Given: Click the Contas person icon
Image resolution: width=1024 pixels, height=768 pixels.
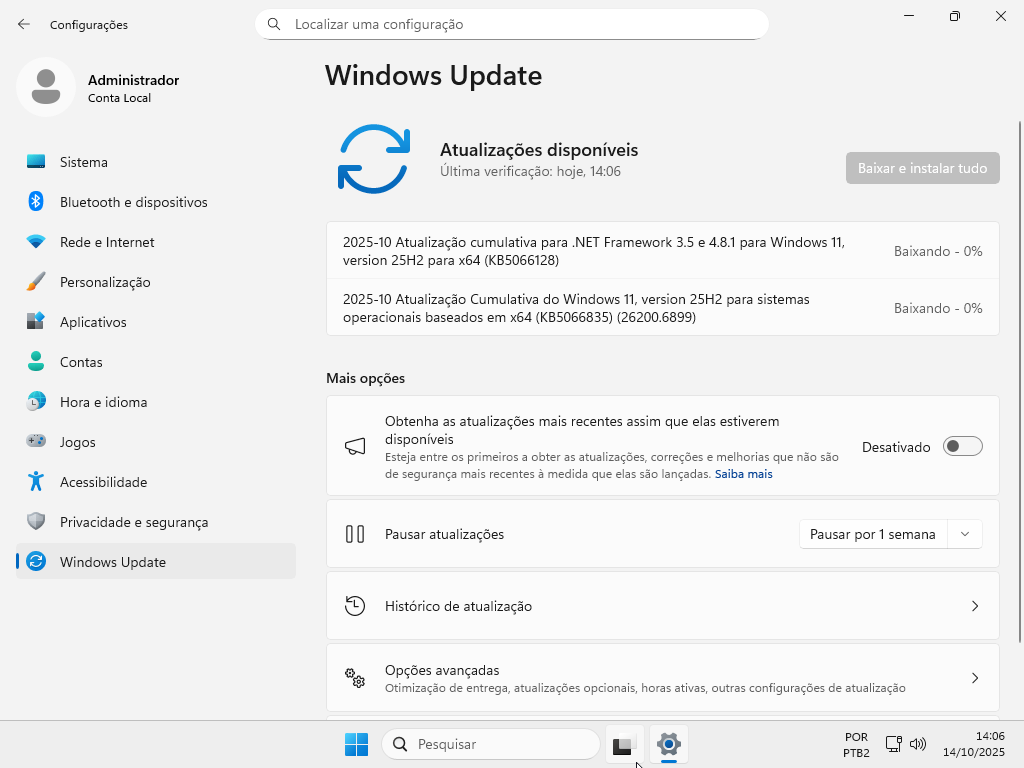Looking at the screenshot, I should (36, 361).
